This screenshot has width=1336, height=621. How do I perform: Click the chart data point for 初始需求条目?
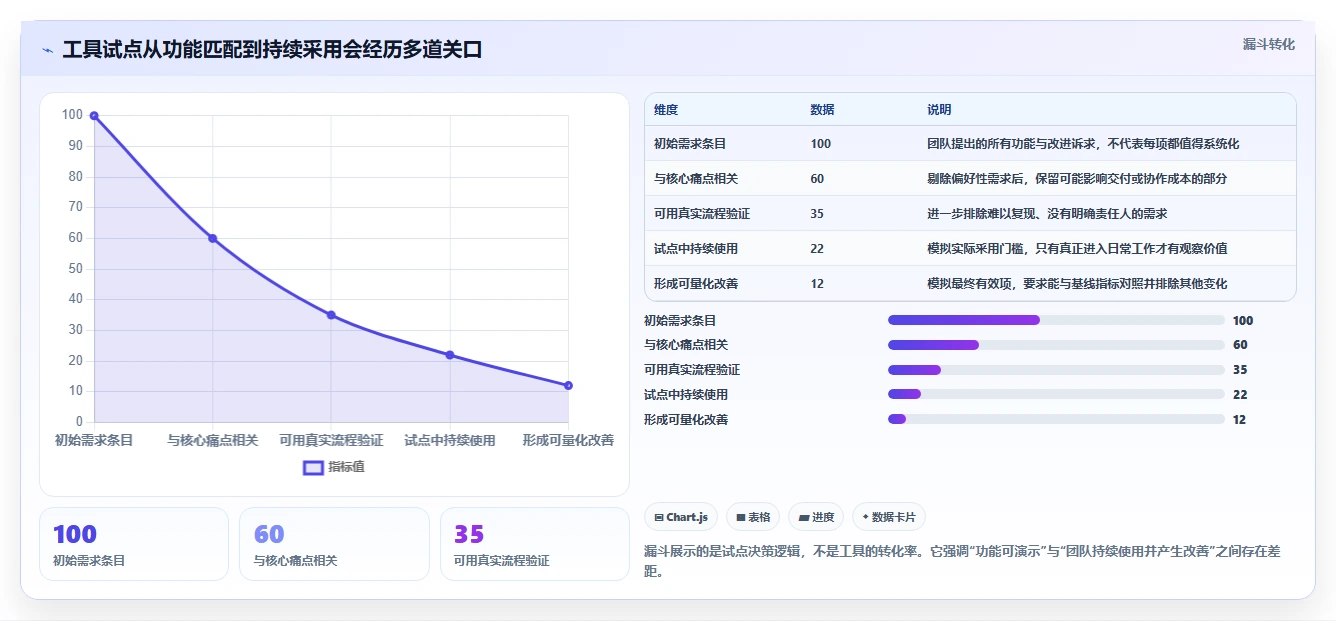tap(94, 116)
